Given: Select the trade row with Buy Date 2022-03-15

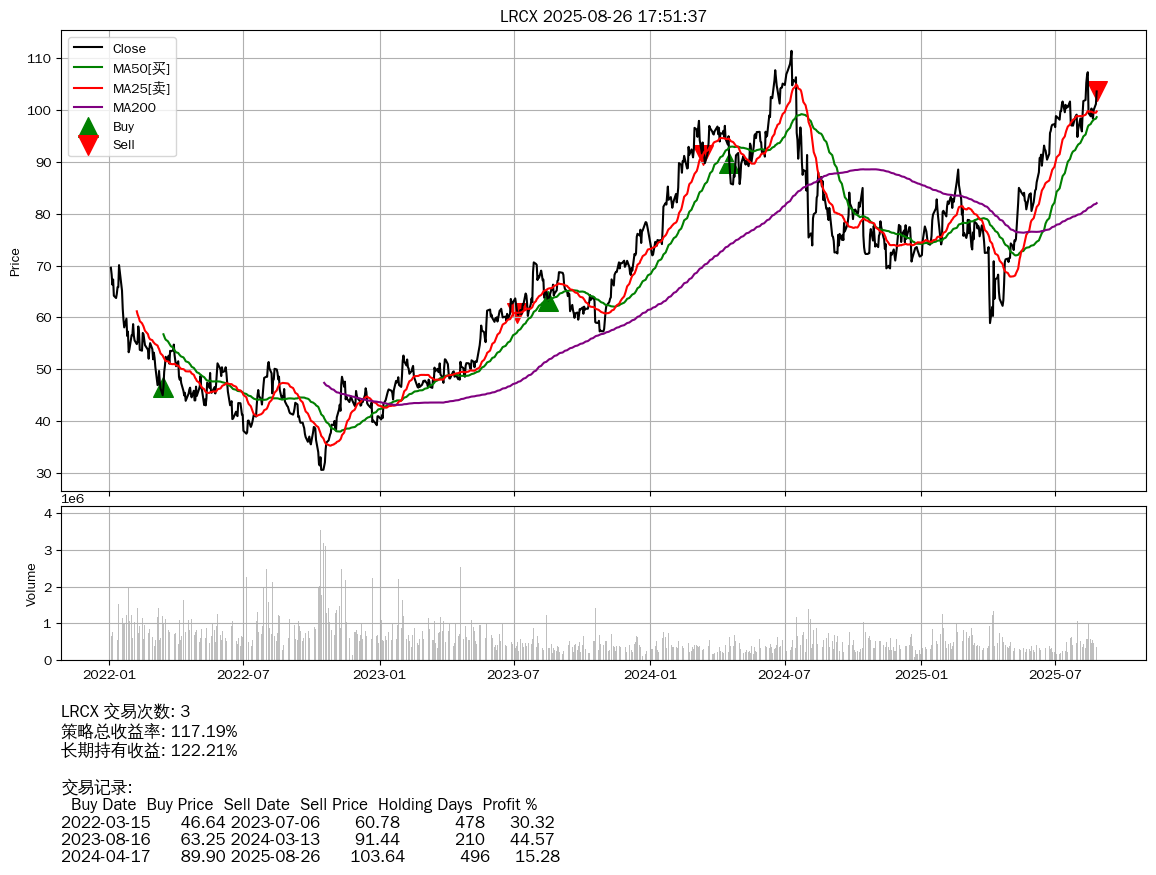Looking at the screenshot, I should pyautogui.click(x=308, y=822).
